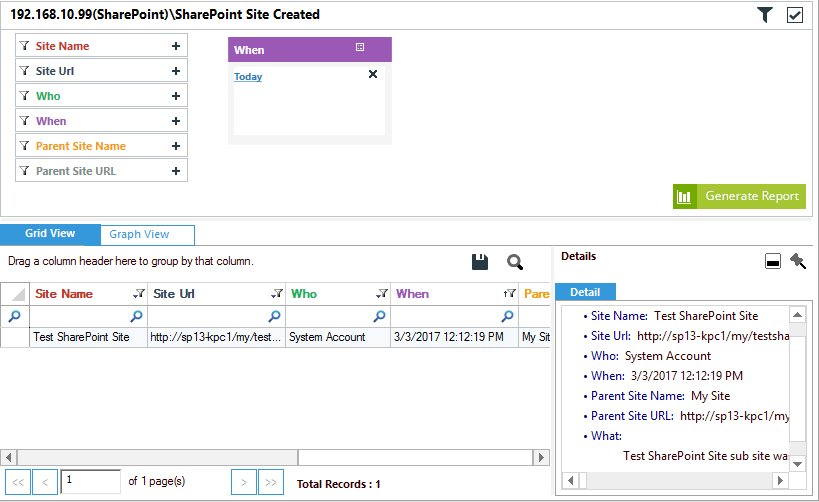This screenshot has height=502, width=819.
Task: Add Who filter with plus
Action: pos(176,96)
